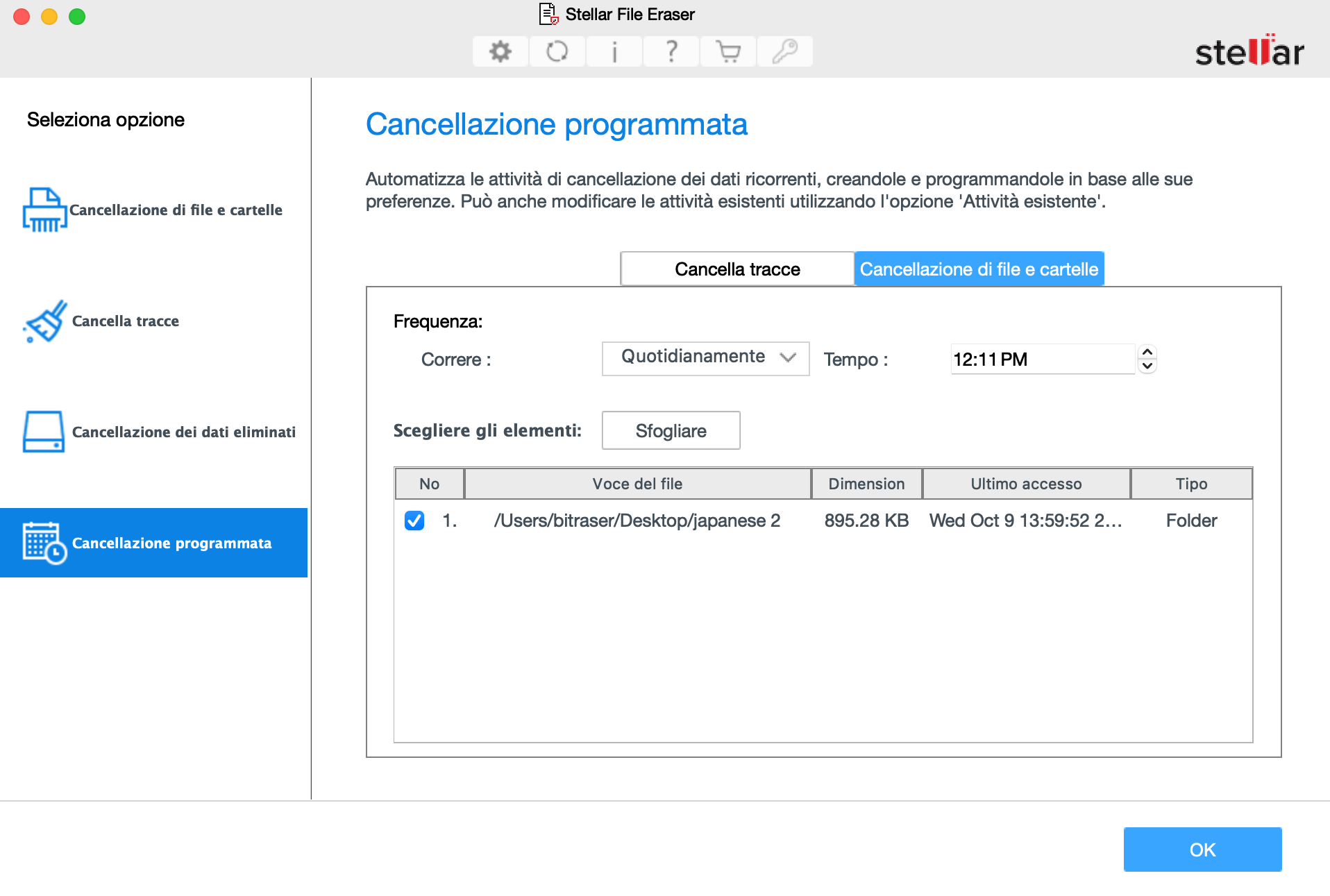Click the Sfogliare browse button
The image size is (1330, 896).
(x=671, y=430)
